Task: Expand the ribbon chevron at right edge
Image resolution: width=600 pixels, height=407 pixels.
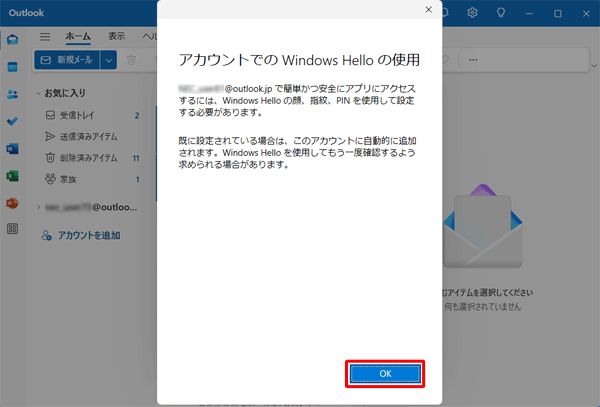Action: pos(594,65)
